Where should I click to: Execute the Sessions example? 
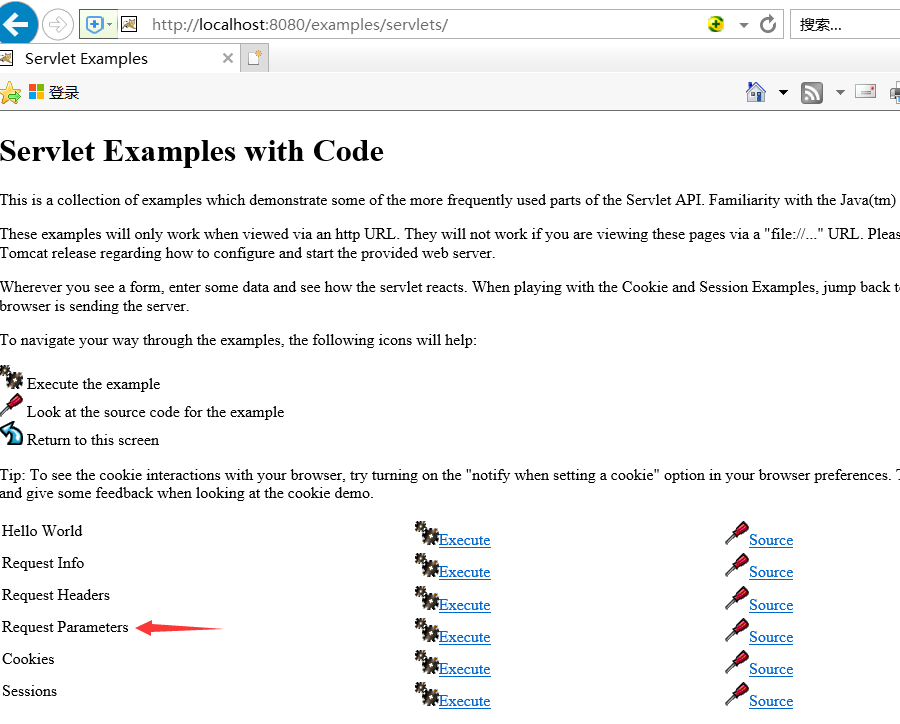pyautogui.click(x=464, y=701)
